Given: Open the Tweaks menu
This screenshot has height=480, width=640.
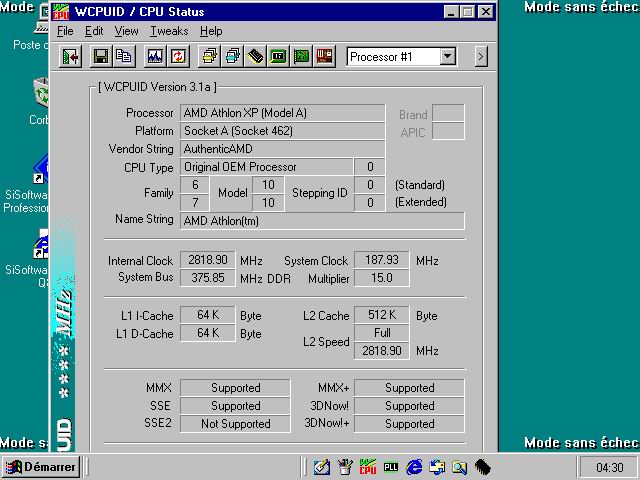Looking at the screenshot, I should 169,31.
